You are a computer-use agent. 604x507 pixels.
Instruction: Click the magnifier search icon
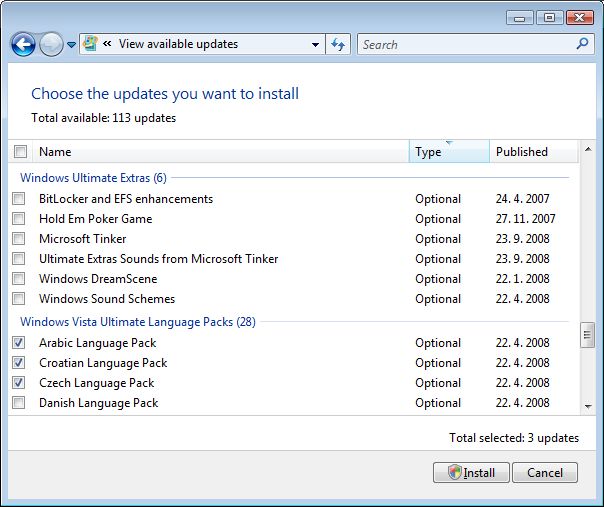click(x=582, y=44)
